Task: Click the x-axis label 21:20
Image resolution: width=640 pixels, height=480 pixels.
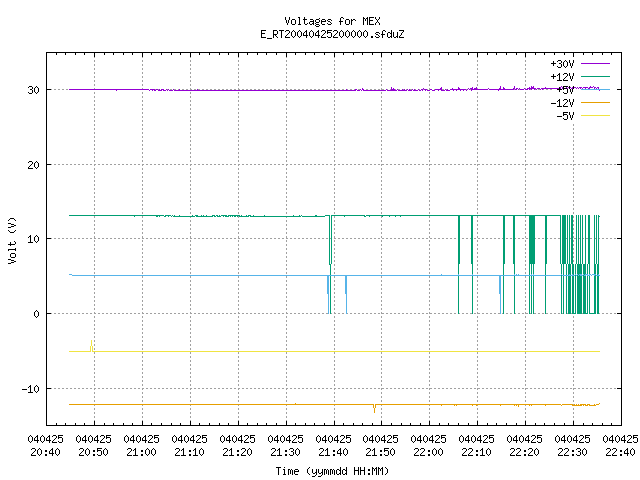Action: [x=237, y=452]
